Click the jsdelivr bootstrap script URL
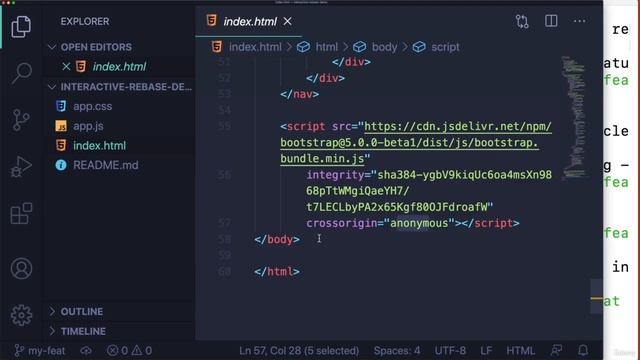This screenshot has width=640, height=360. tap(416, 142)
